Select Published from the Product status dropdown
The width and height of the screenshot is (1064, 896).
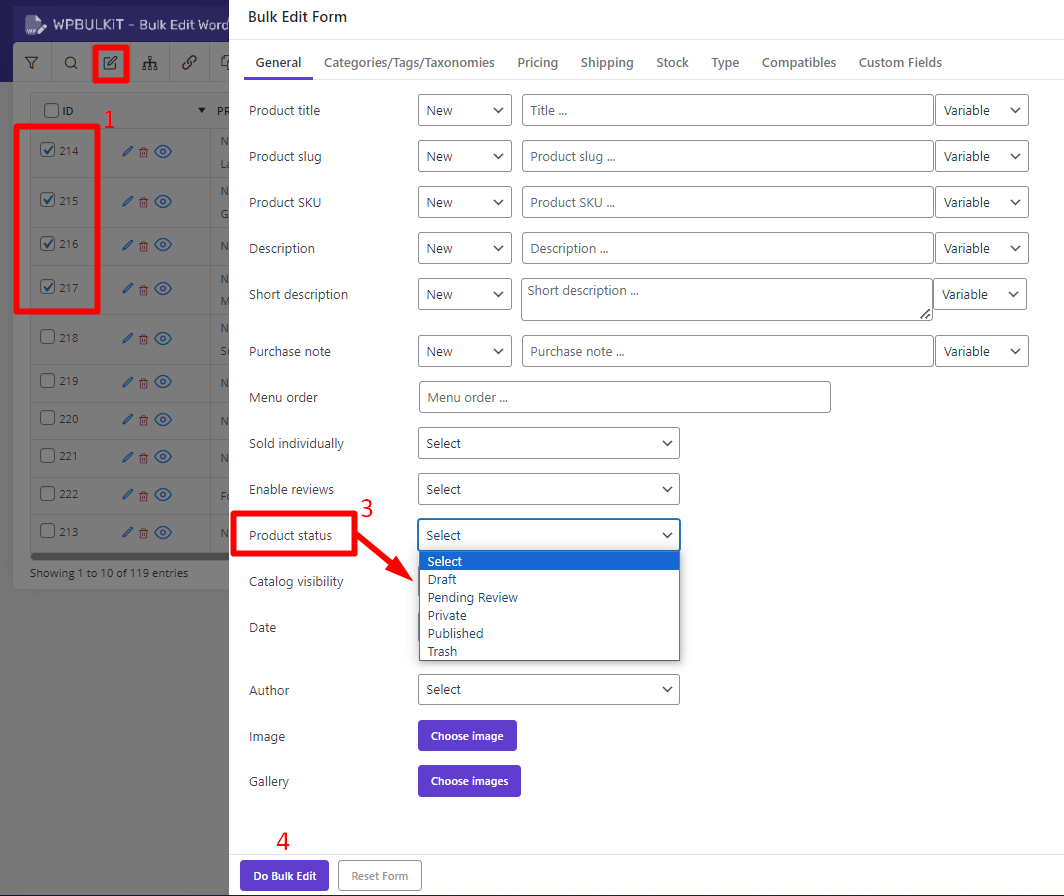(457, 633)
